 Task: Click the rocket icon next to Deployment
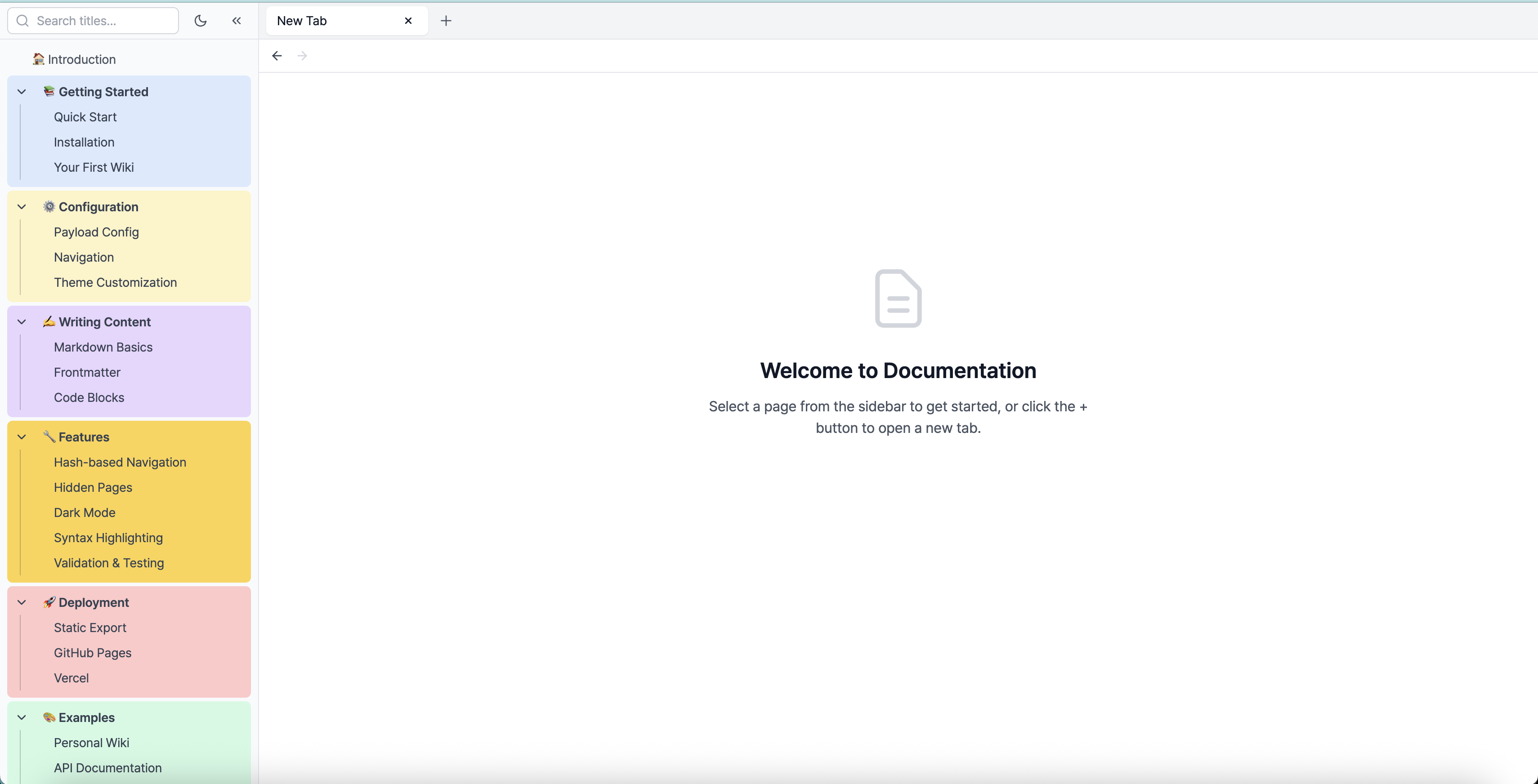coord(49,603)
